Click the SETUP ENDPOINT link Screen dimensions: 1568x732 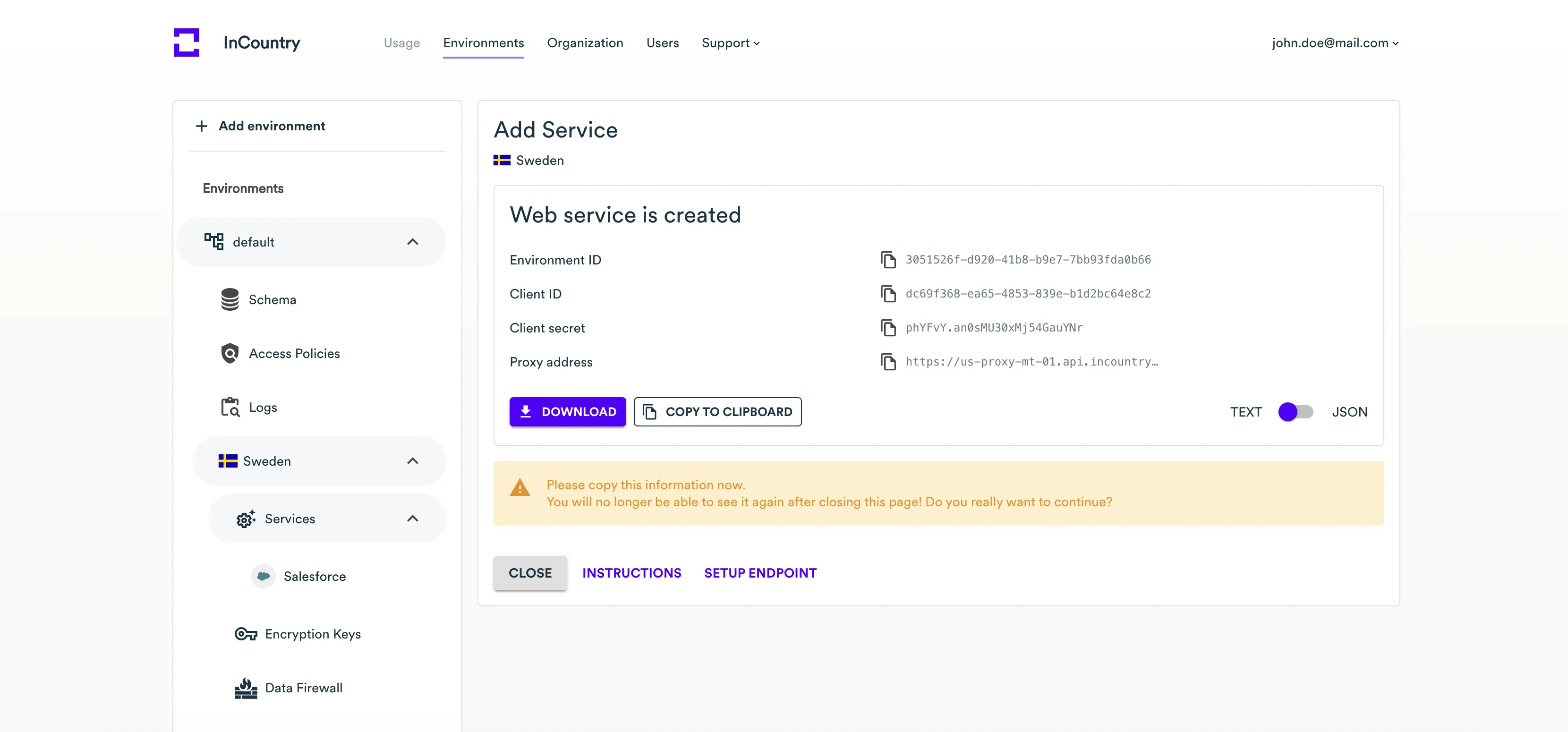759,573
